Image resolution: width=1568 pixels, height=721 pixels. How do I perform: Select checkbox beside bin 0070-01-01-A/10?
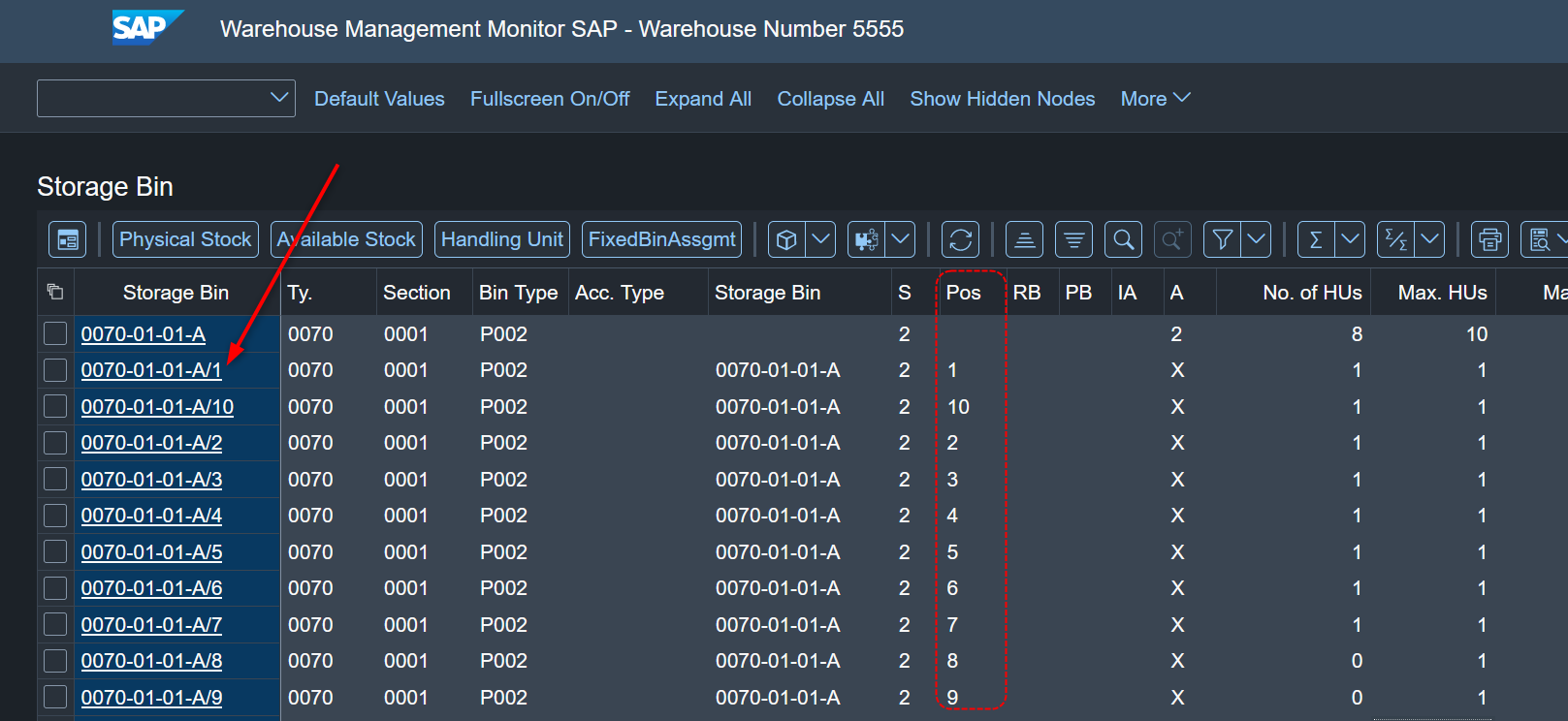point(55,407)
